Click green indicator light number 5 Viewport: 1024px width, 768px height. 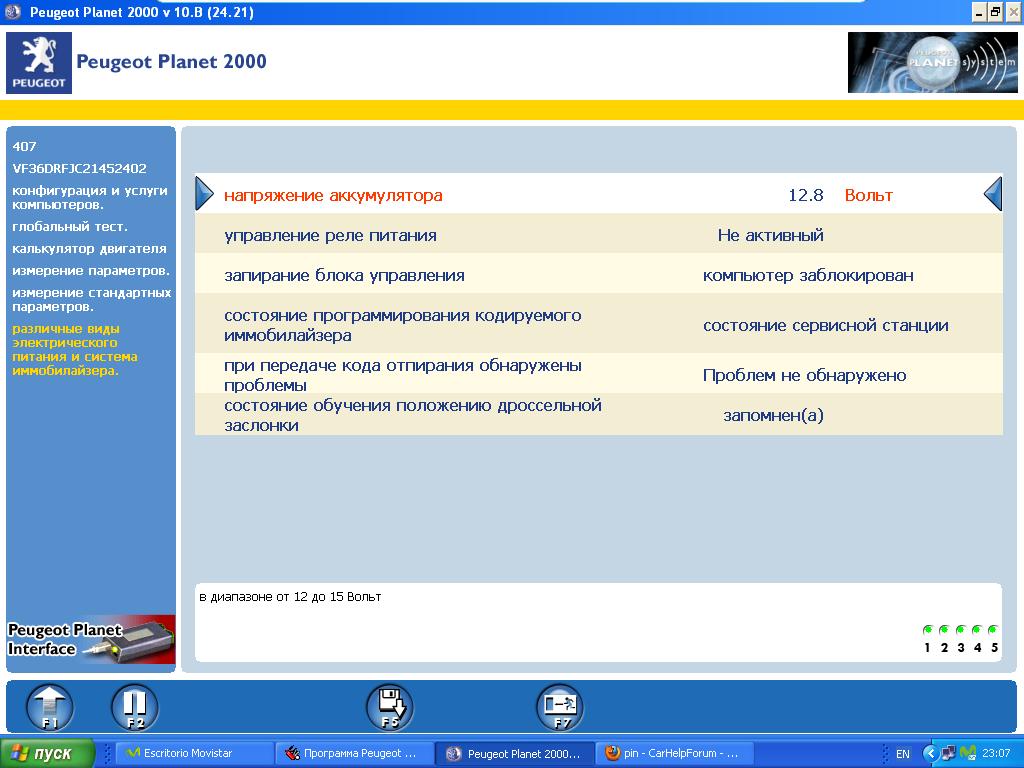click(993, 630)
